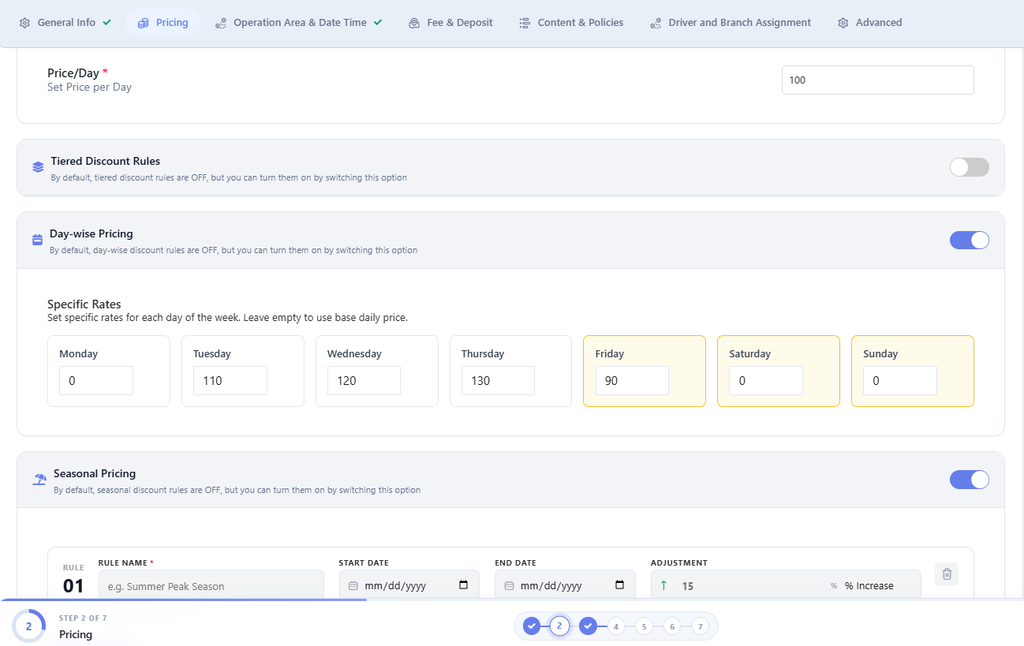Jump to step 4 in stepper
This screenshot has height=646, width=1024.
(x=616, y=626)
